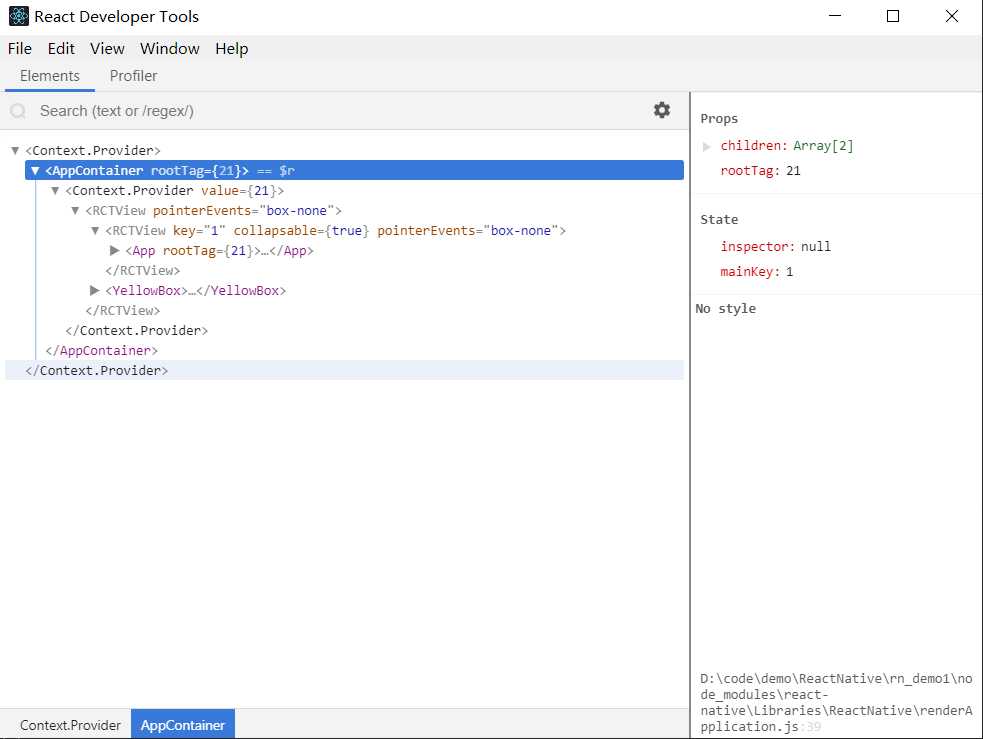Collapse the top Context.Provider node

15,150
